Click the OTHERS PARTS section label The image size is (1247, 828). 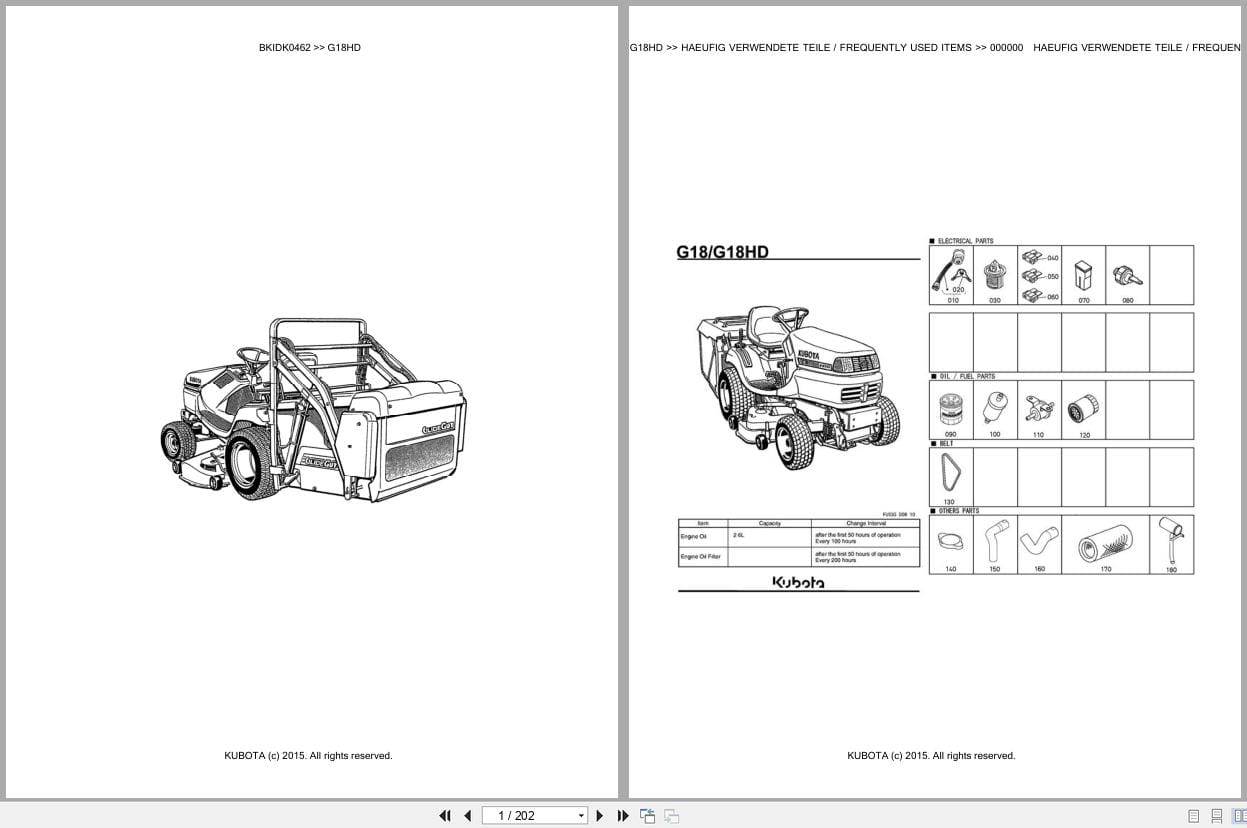click(x=958, y=510)
